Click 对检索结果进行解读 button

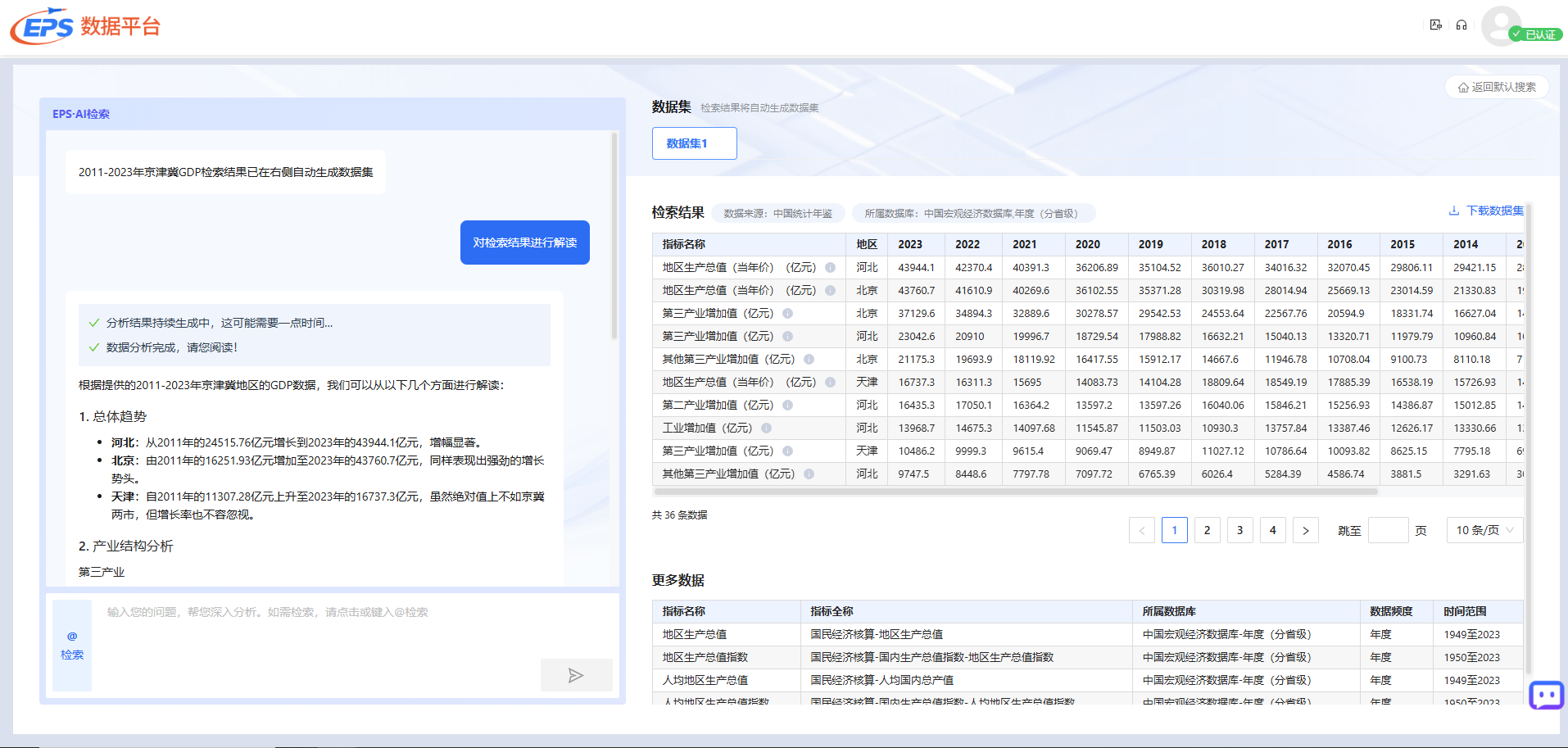525,243
